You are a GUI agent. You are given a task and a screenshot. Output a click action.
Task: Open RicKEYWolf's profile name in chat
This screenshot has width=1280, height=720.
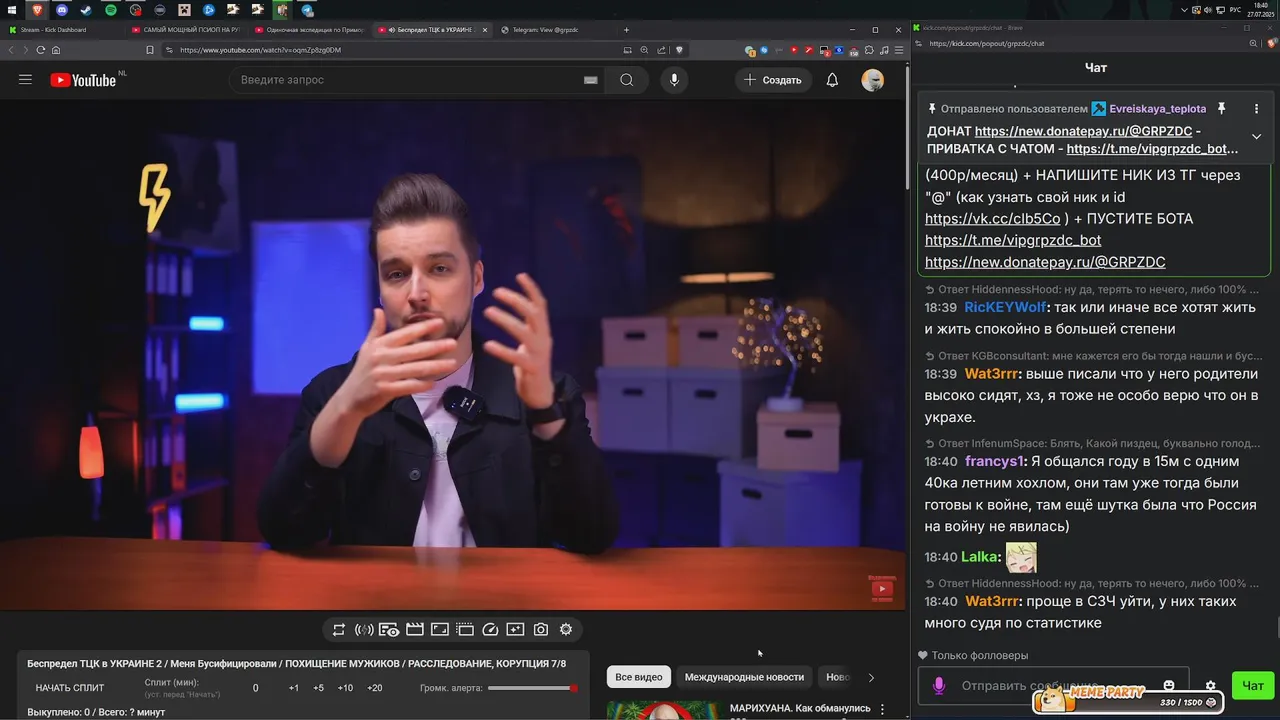(x=1005, y=307)
